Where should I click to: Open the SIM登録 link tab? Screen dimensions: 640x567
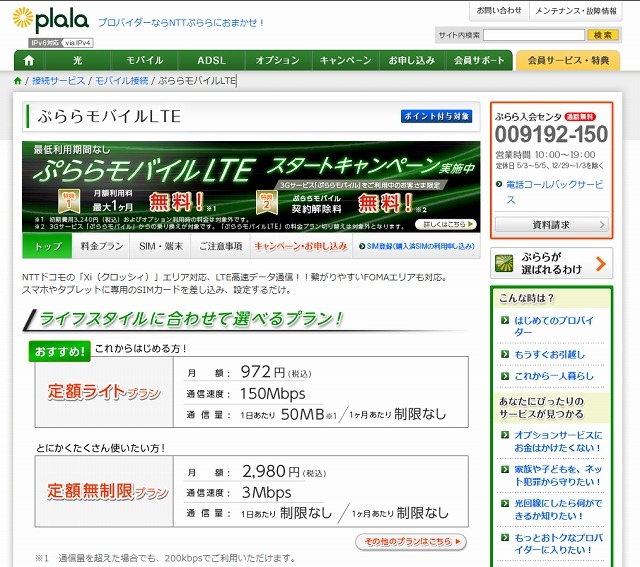click(417, 246)
